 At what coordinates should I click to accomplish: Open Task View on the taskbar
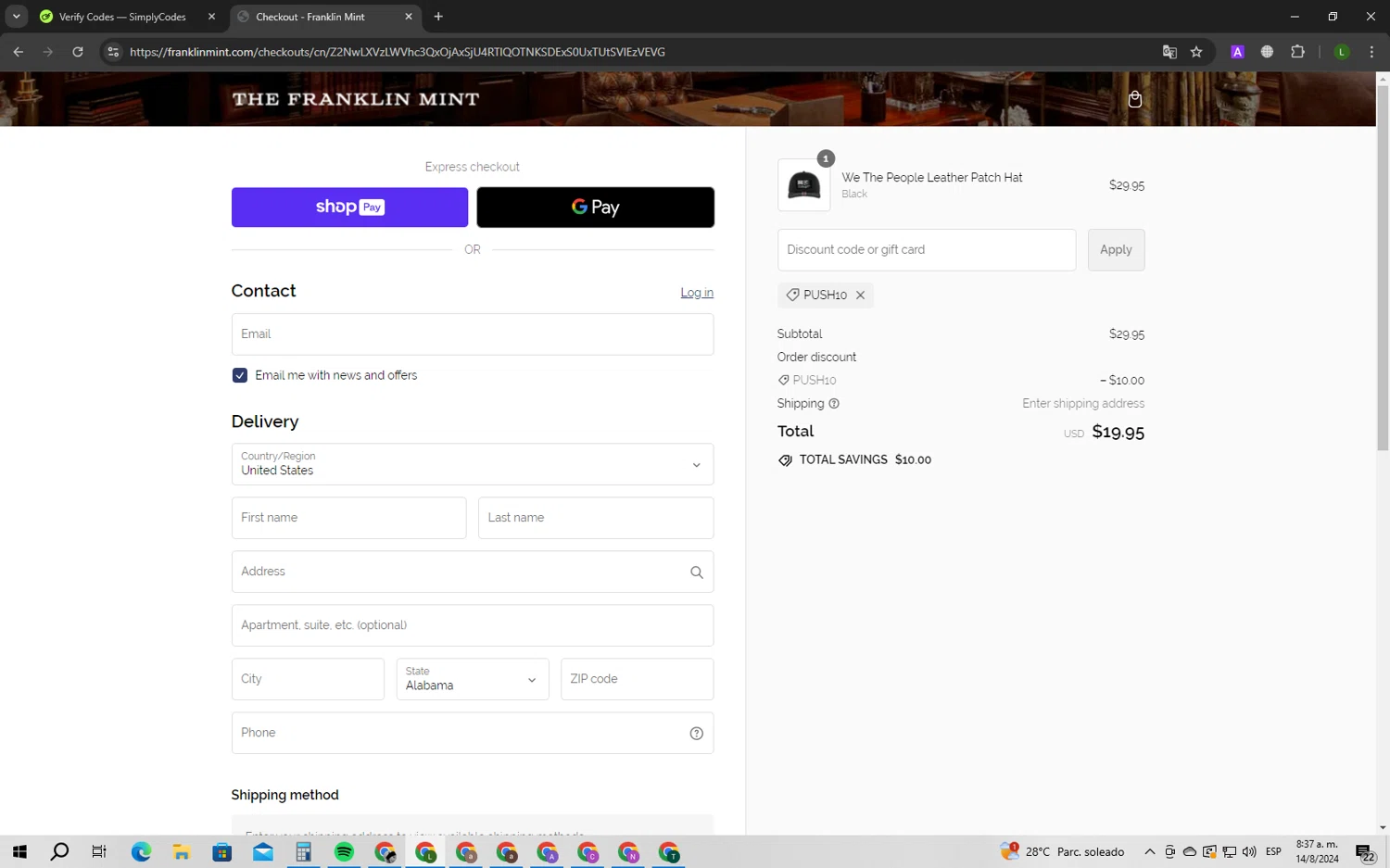[x=99, y=852]
